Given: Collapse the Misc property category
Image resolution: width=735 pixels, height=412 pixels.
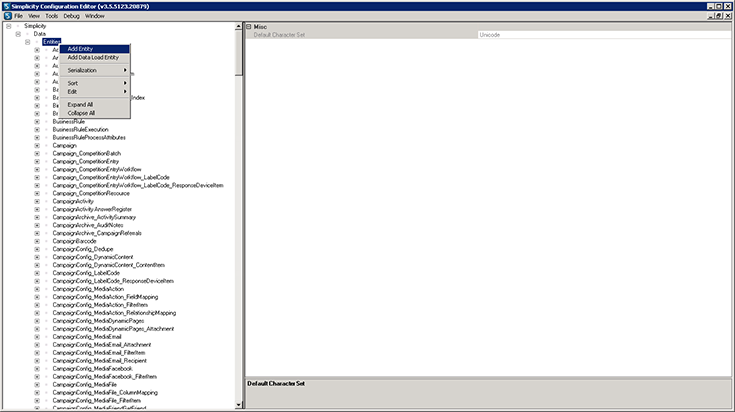Looking at the screenshot, I should click(x=249, y=27).
